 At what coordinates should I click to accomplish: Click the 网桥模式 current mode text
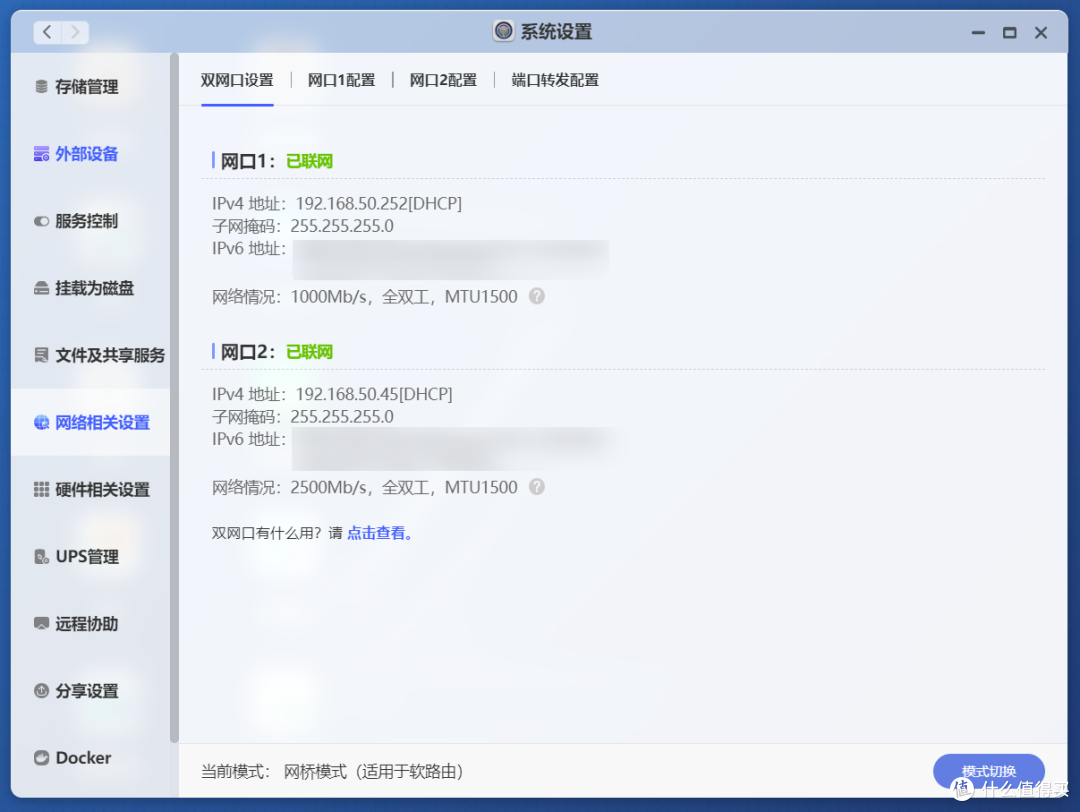(x=373, y=771)
